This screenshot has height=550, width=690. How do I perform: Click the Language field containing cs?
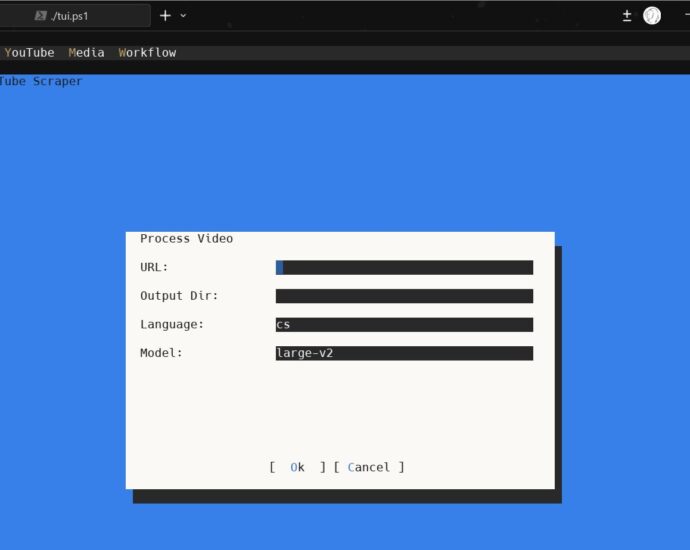click(404, 325)
